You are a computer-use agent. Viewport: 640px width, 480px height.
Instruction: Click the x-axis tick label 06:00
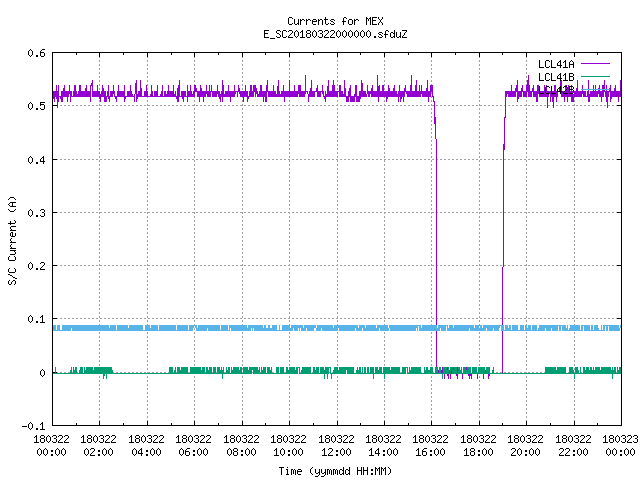[193, 452]
